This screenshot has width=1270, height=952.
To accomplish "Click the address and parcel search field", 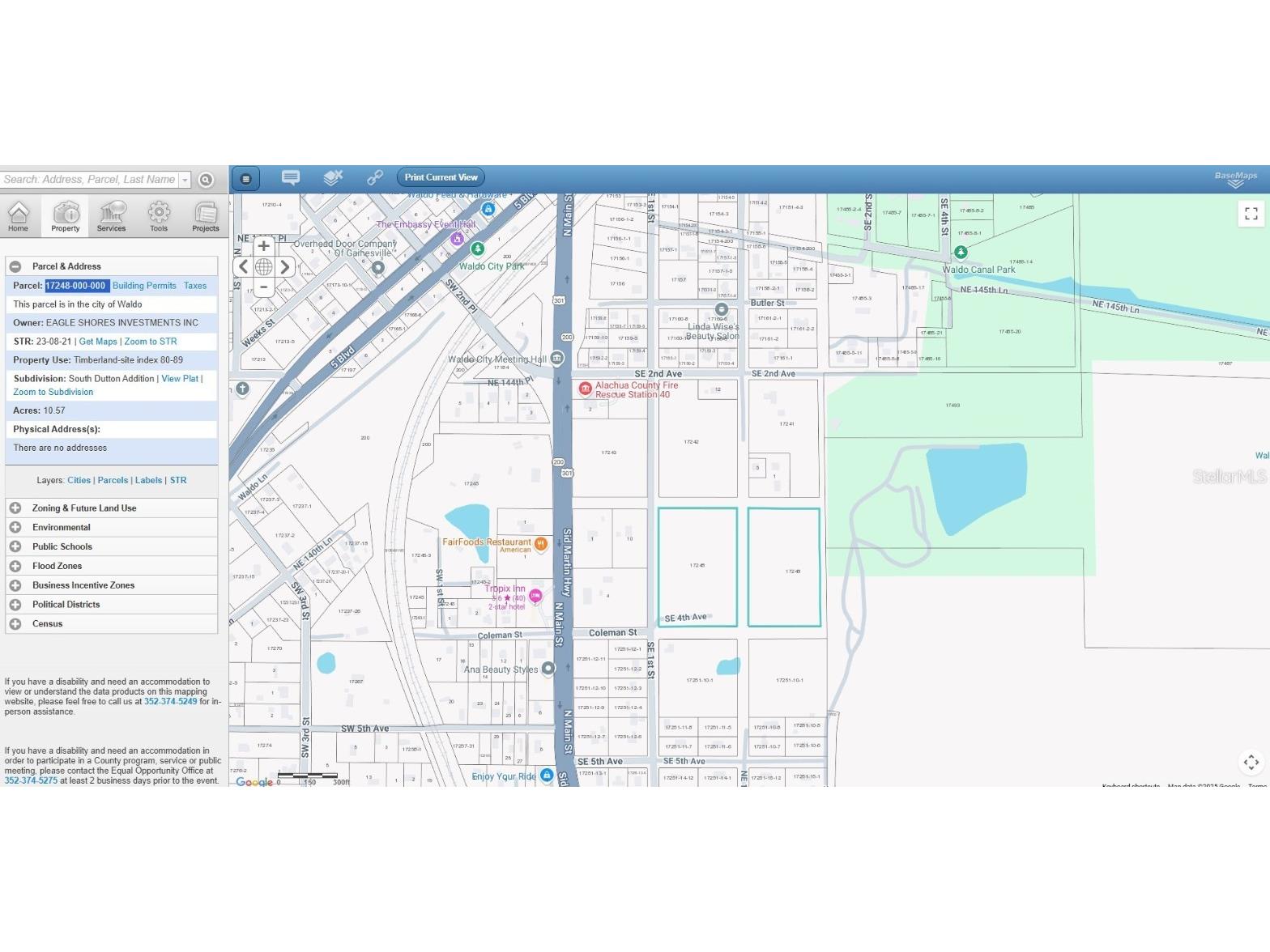I will tap(89, 180).
